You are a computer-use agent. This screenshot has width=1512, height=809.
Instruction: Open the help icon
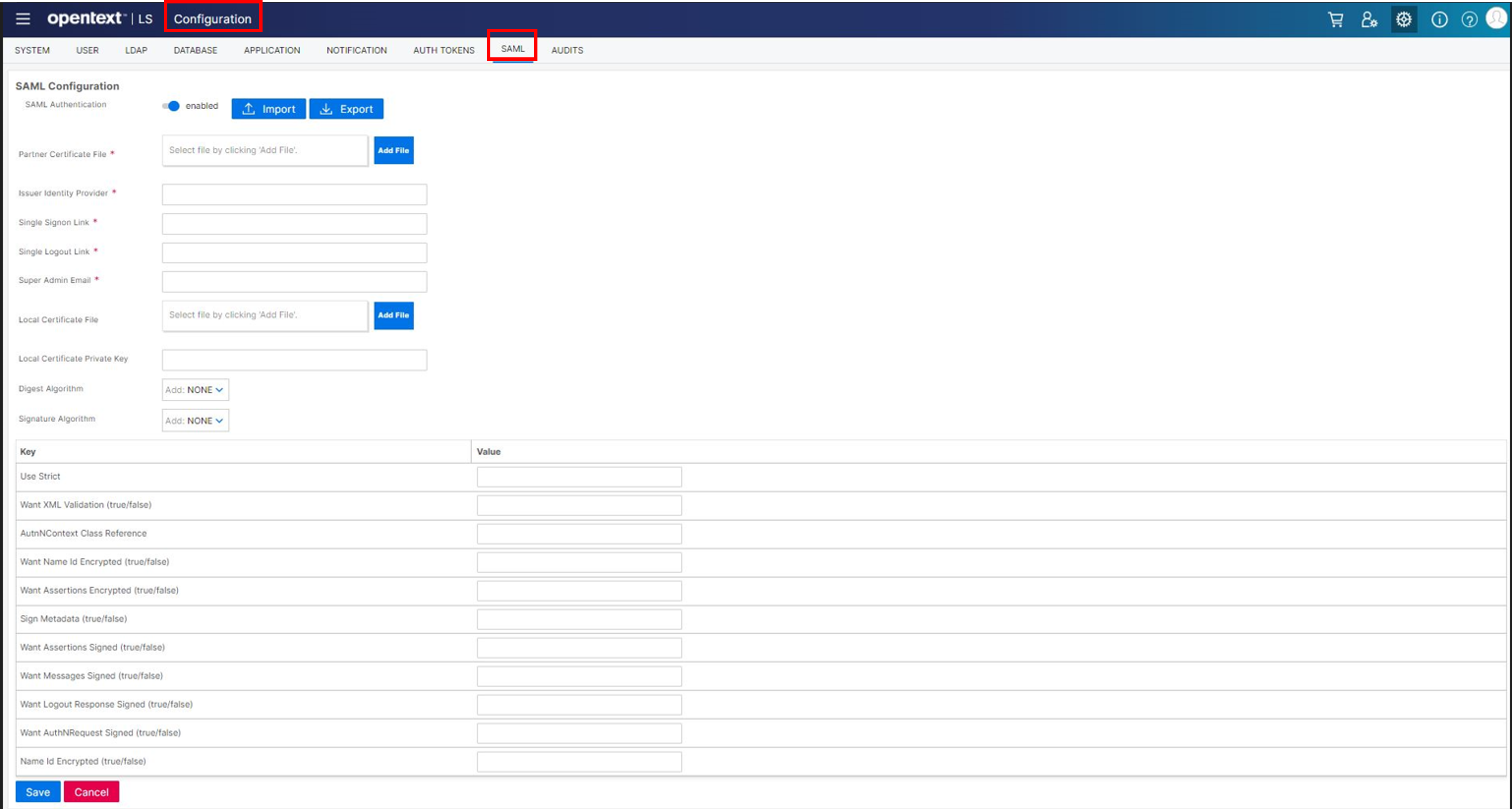click(1470, 19)
